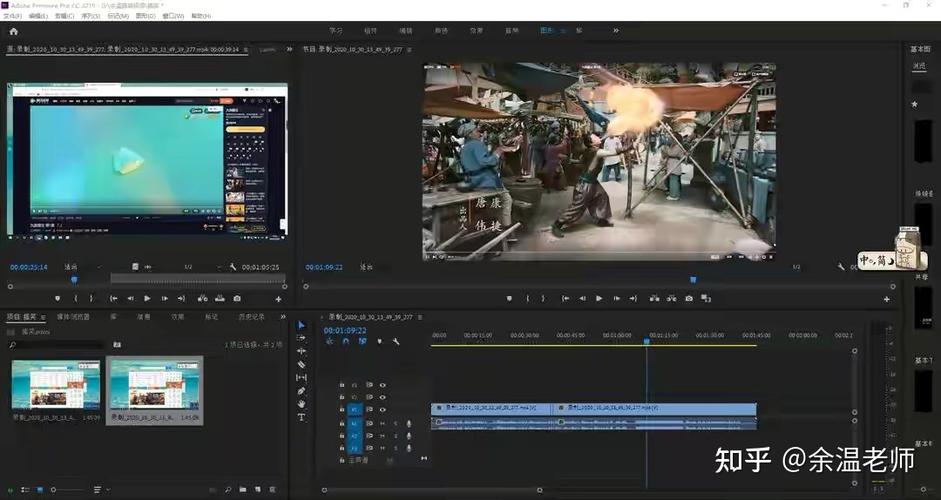The image size is (941, 500).
Task: Select the Pen tool
Action: [301, 391]
